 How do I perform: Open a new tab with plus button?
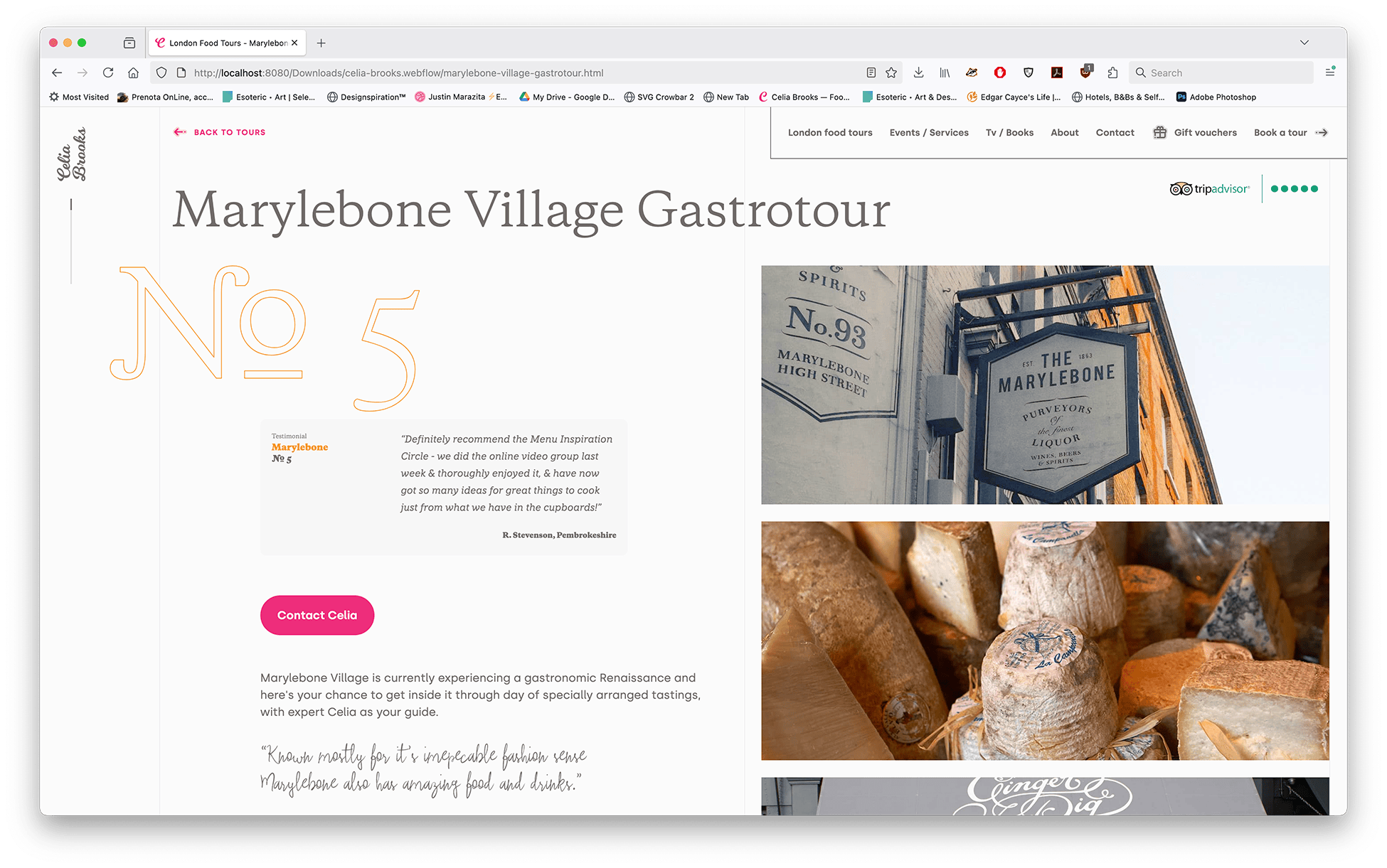click(x=321, y=43)
